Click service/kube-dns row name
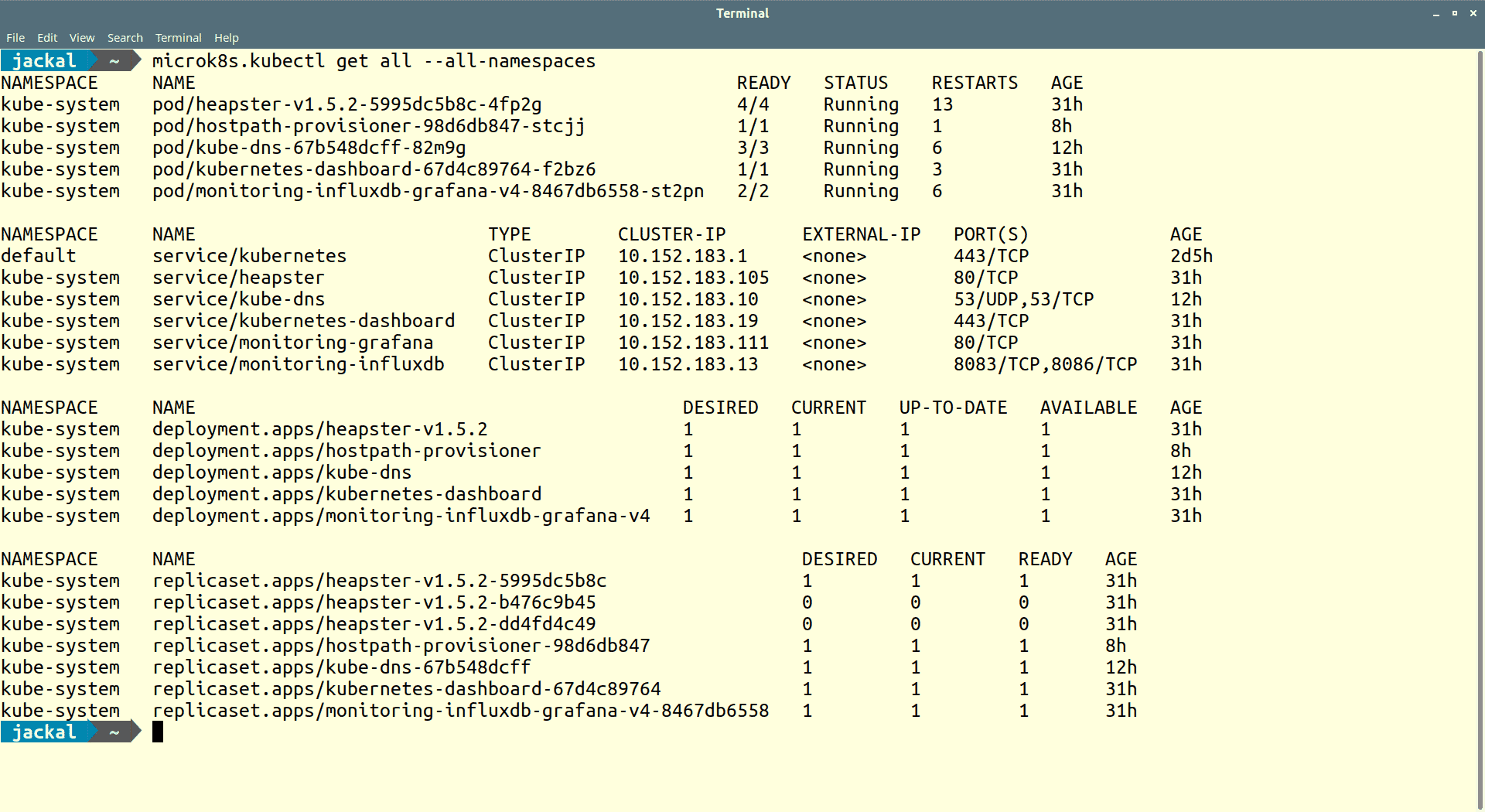The height and width of the screenshot is (812, 1485). (238, 299)
